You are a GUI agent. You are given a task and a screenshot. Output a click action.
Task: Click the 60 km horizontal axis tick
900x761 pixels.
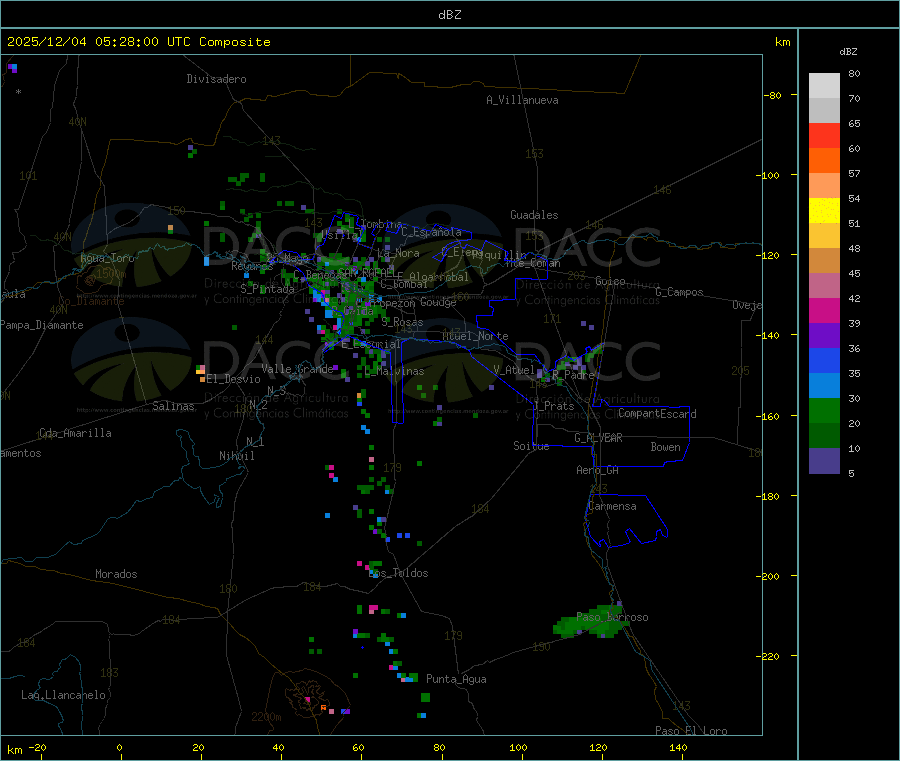(x=358, y=747)
